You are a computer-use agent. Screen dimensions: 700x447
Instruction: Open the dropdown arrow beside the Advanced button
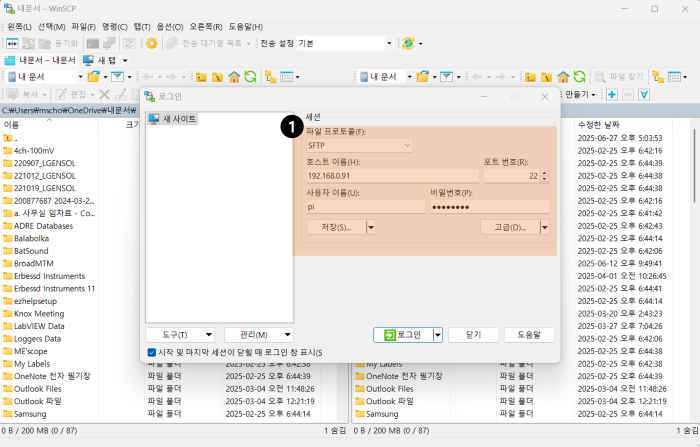click(545, 227)
